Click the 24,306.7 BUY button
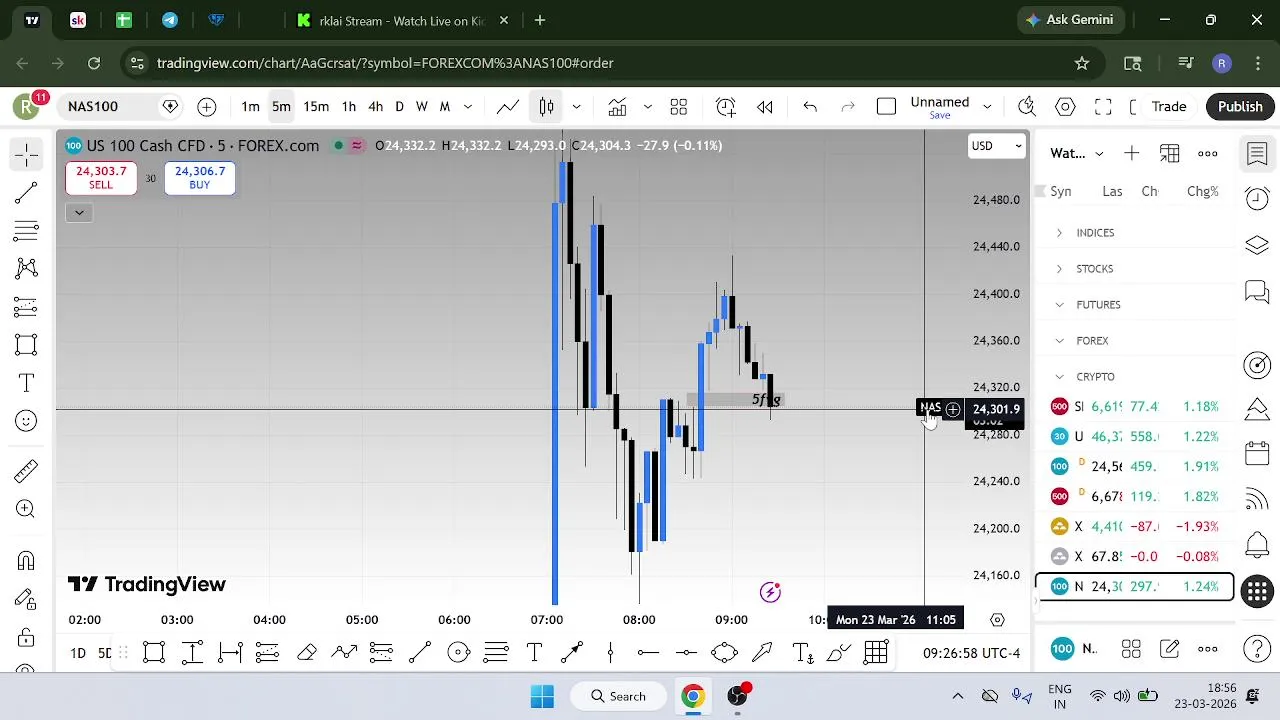The width and height of the screenshot is (1280, 720). (x=200, y=178)
